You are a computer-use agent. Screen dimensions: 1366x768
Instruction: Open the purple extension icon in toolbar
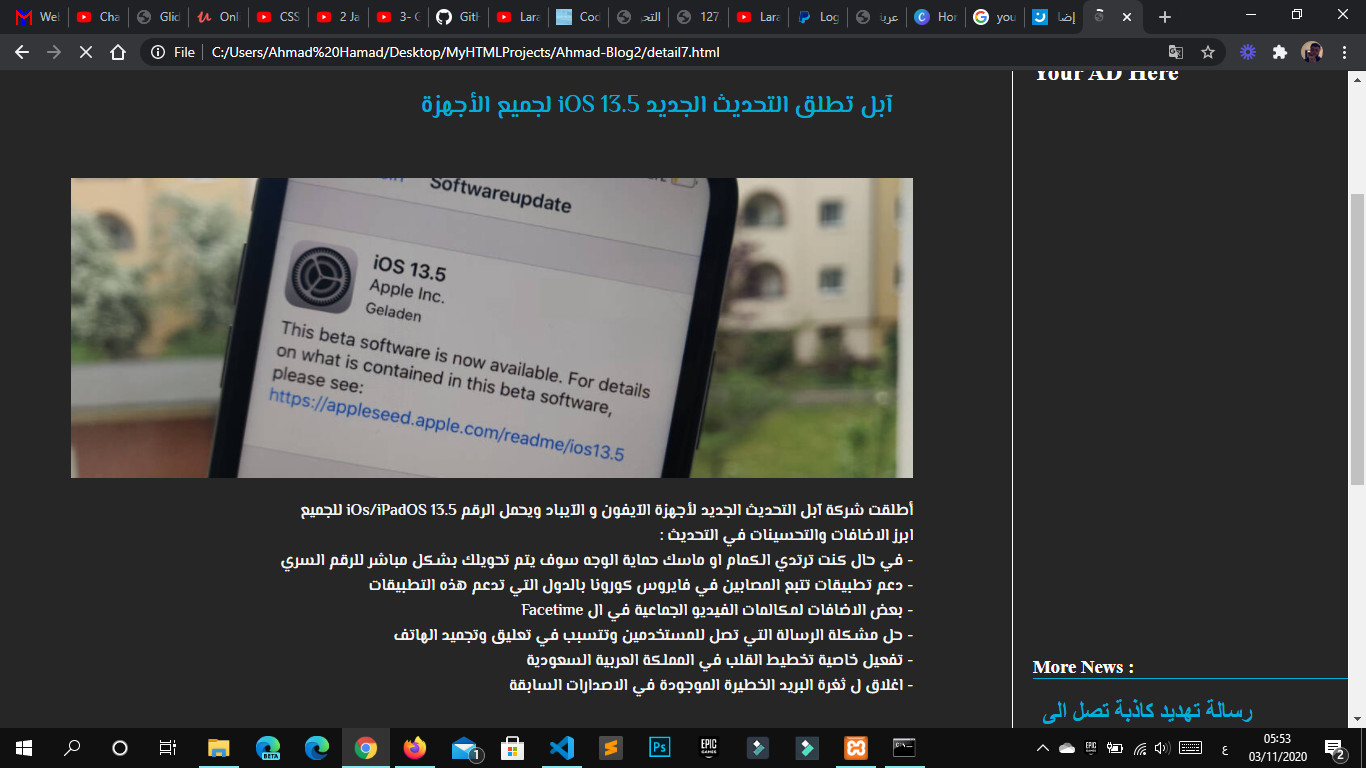tap(1248, 52)
